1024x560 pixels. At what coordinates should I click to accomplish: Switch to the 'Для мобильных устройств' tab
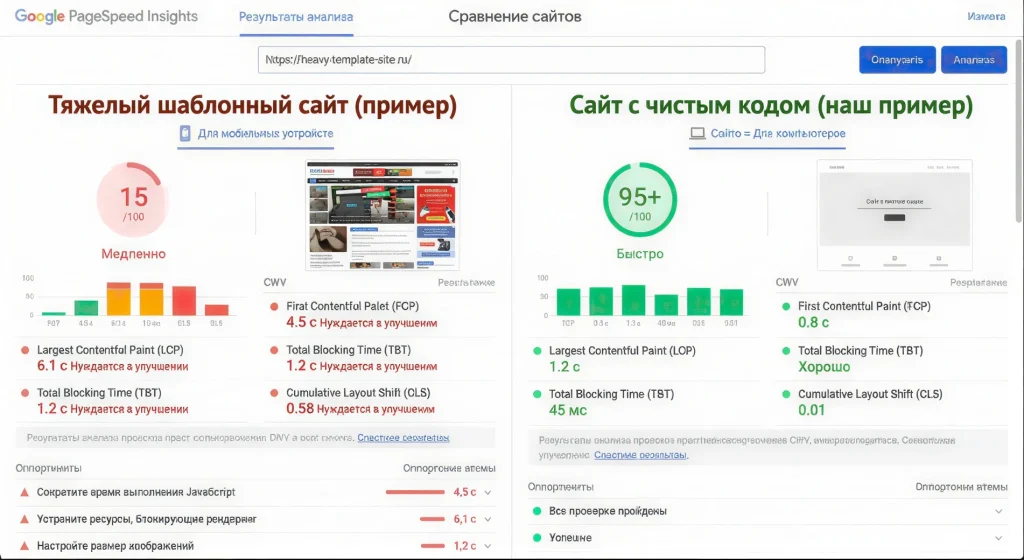(256, 134)
